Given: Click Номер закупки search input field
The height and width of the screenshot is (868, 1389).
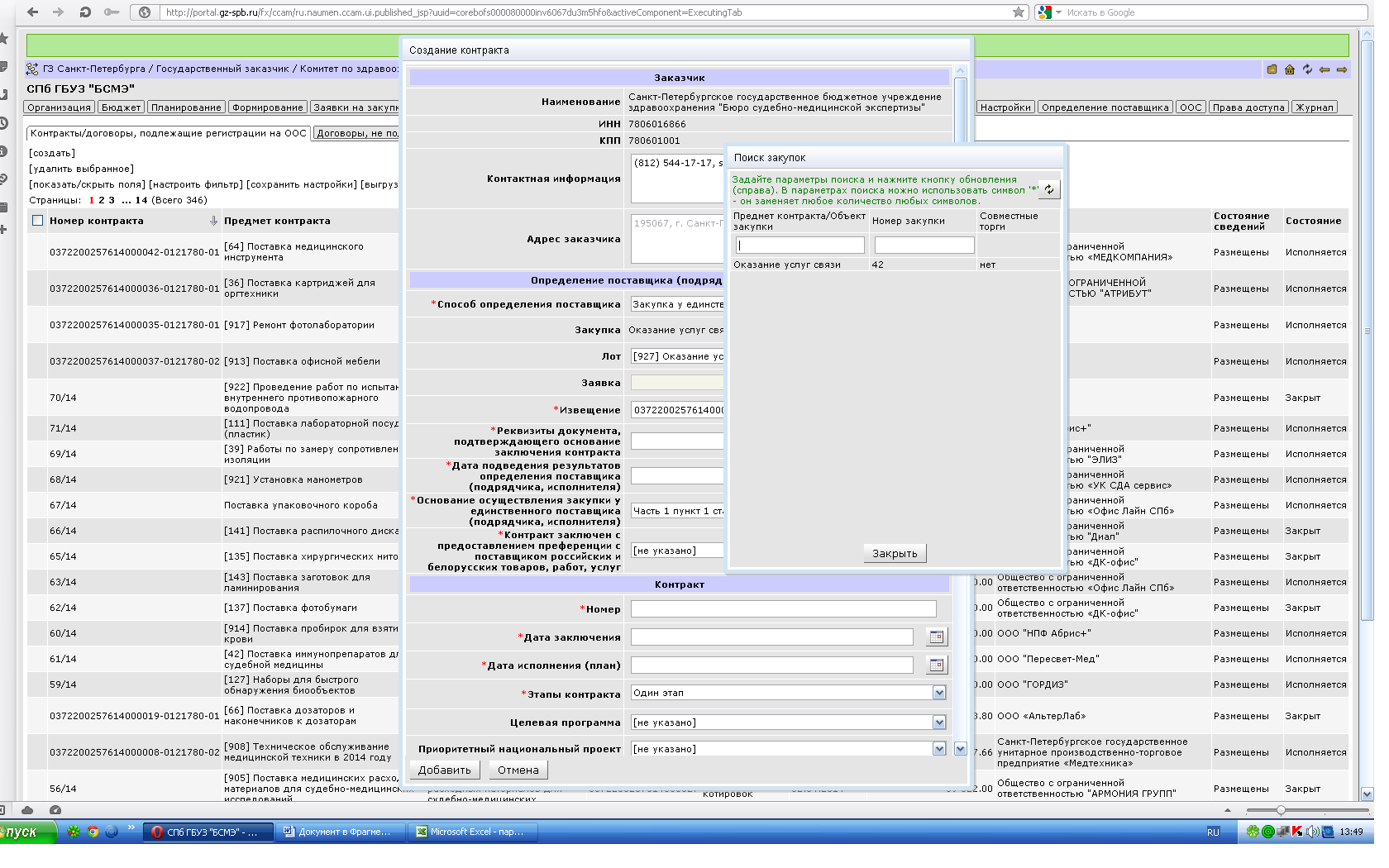Looking at the screenshot, I should [924, 245].
